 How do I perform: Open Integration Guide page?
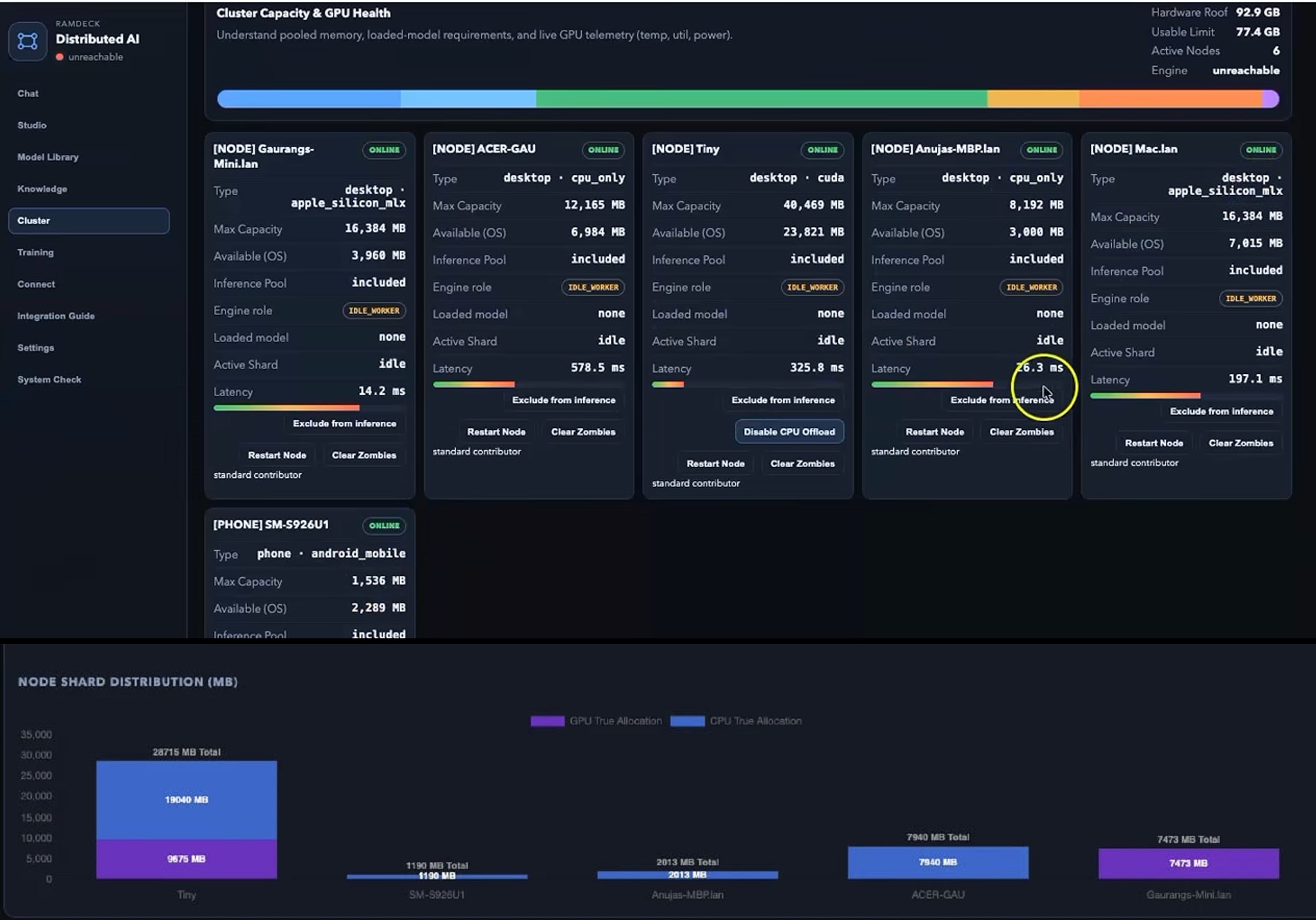tap(56, 316)
